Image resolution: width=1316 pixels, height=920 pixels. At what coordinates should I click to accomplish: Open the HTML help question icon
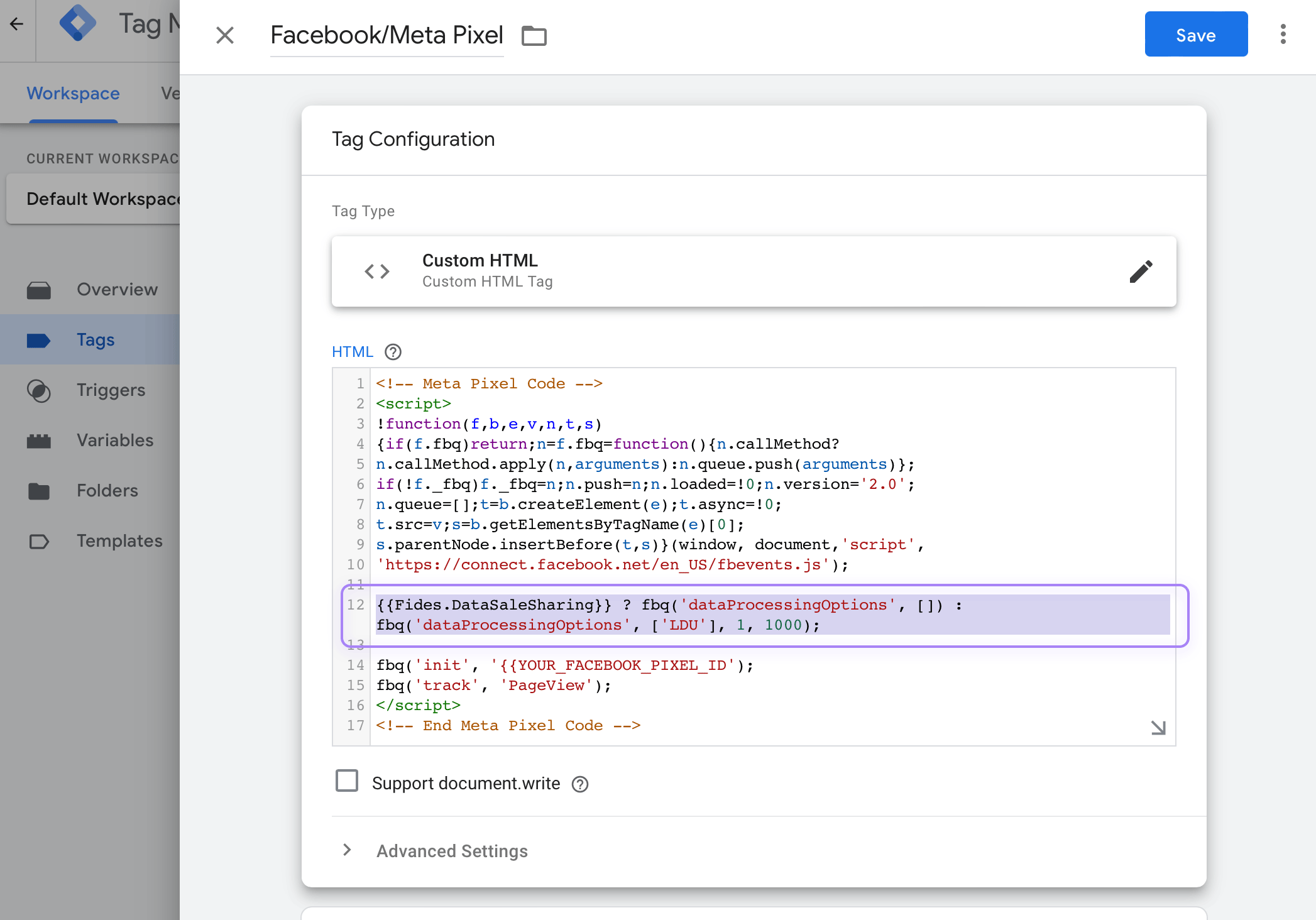393,352
